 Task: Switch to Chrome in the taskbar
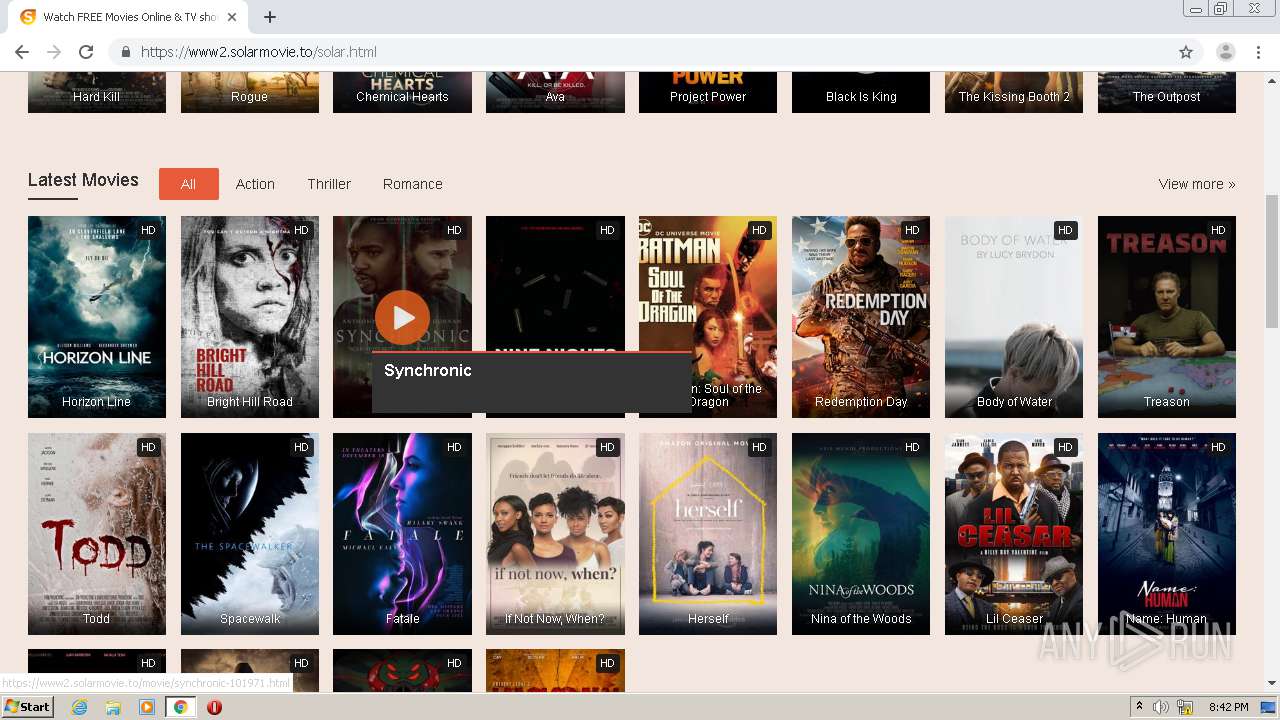(180, 707)
